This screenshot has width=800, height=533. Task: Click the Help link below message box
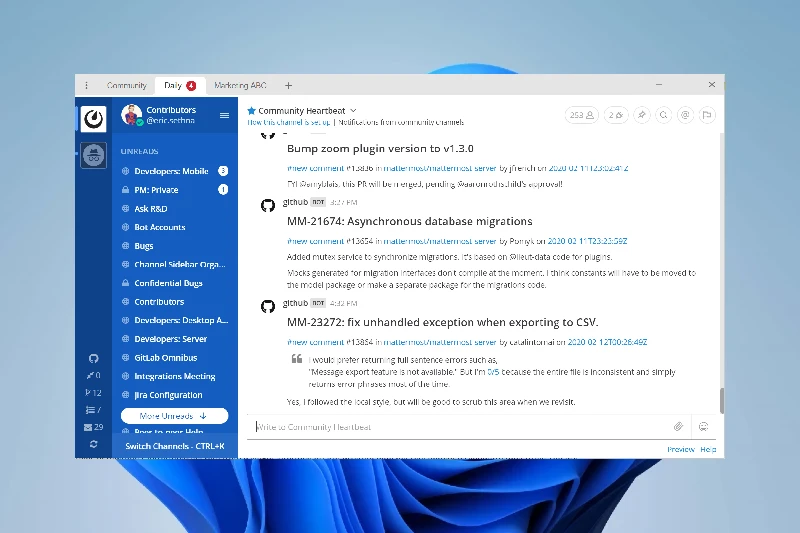tap(708, 449)
